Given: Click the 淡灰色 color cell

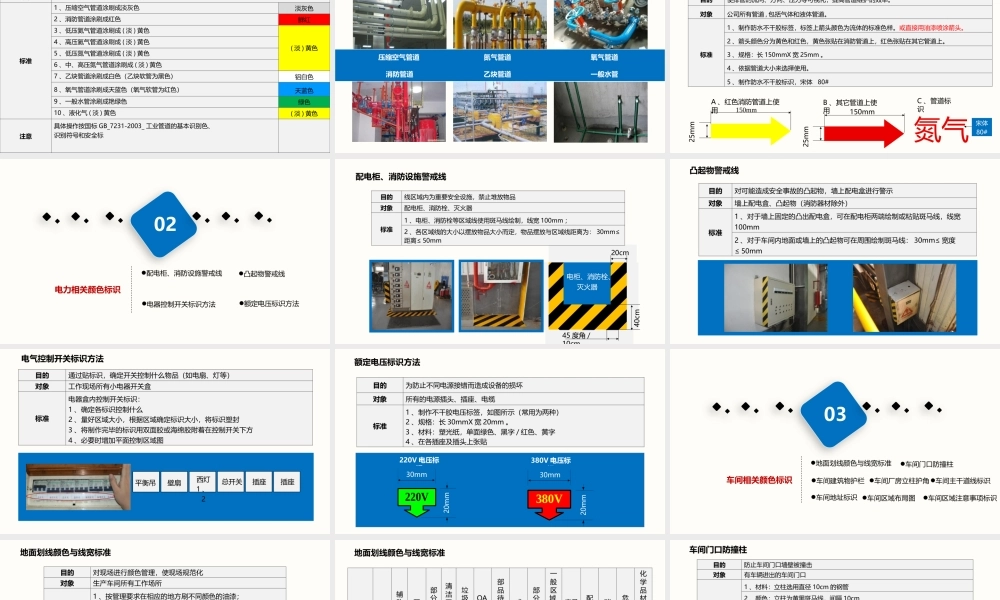Looking at the screenshot, I should (x=304, y=8).
